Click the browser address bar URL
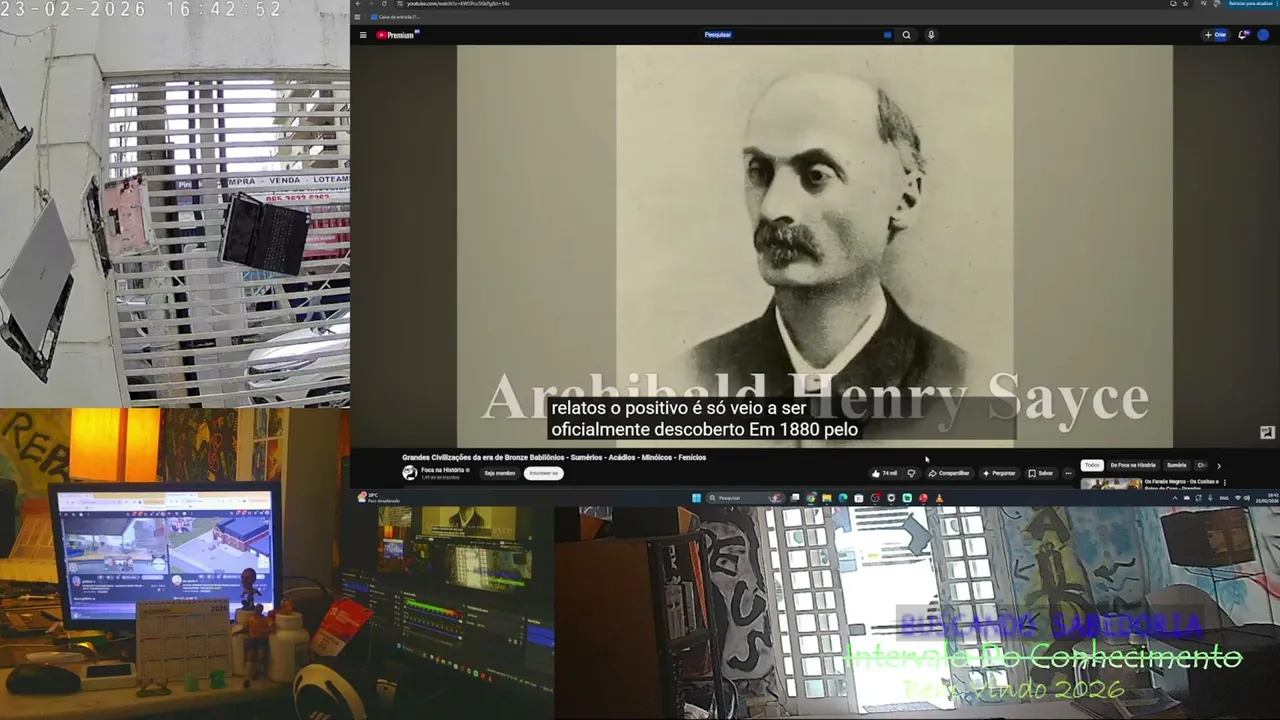Screen dimensions: 1280x720 pyautogui.click(x=458, y=4)
